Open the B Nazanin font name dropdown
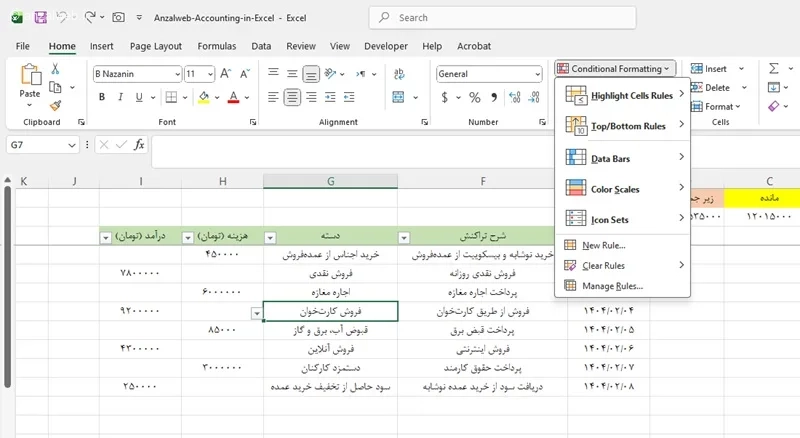The width and height of the screenshot is (800, 438). [178, 75]
